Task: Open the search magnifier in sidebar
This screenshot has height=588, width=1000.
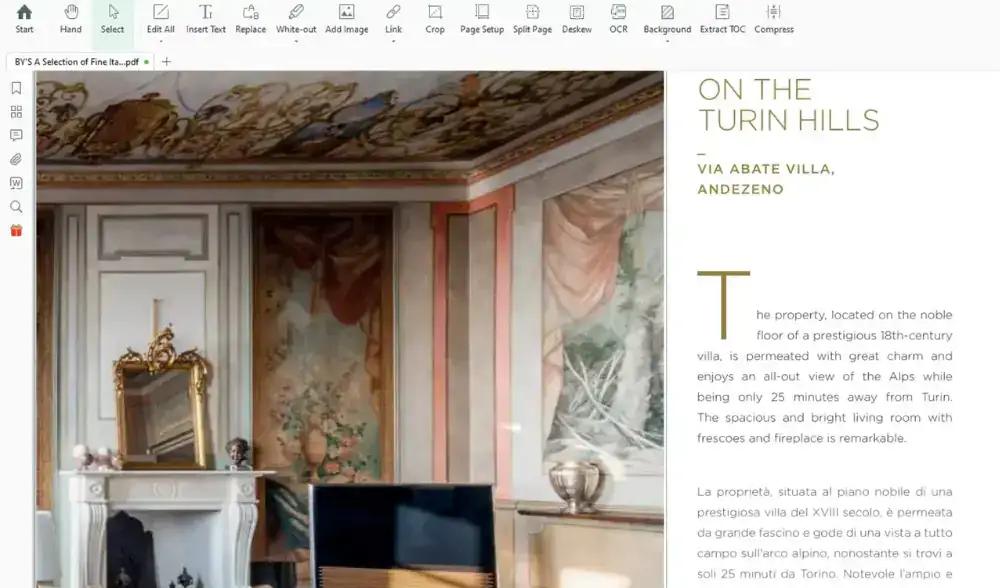Action: 16,206
